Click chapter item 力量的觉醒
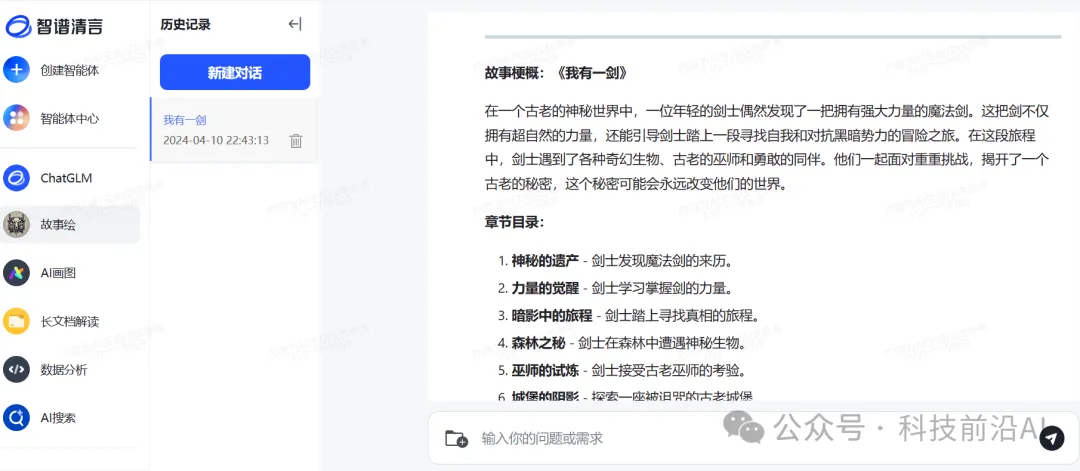1080x471 pixels. coord(544,288)
